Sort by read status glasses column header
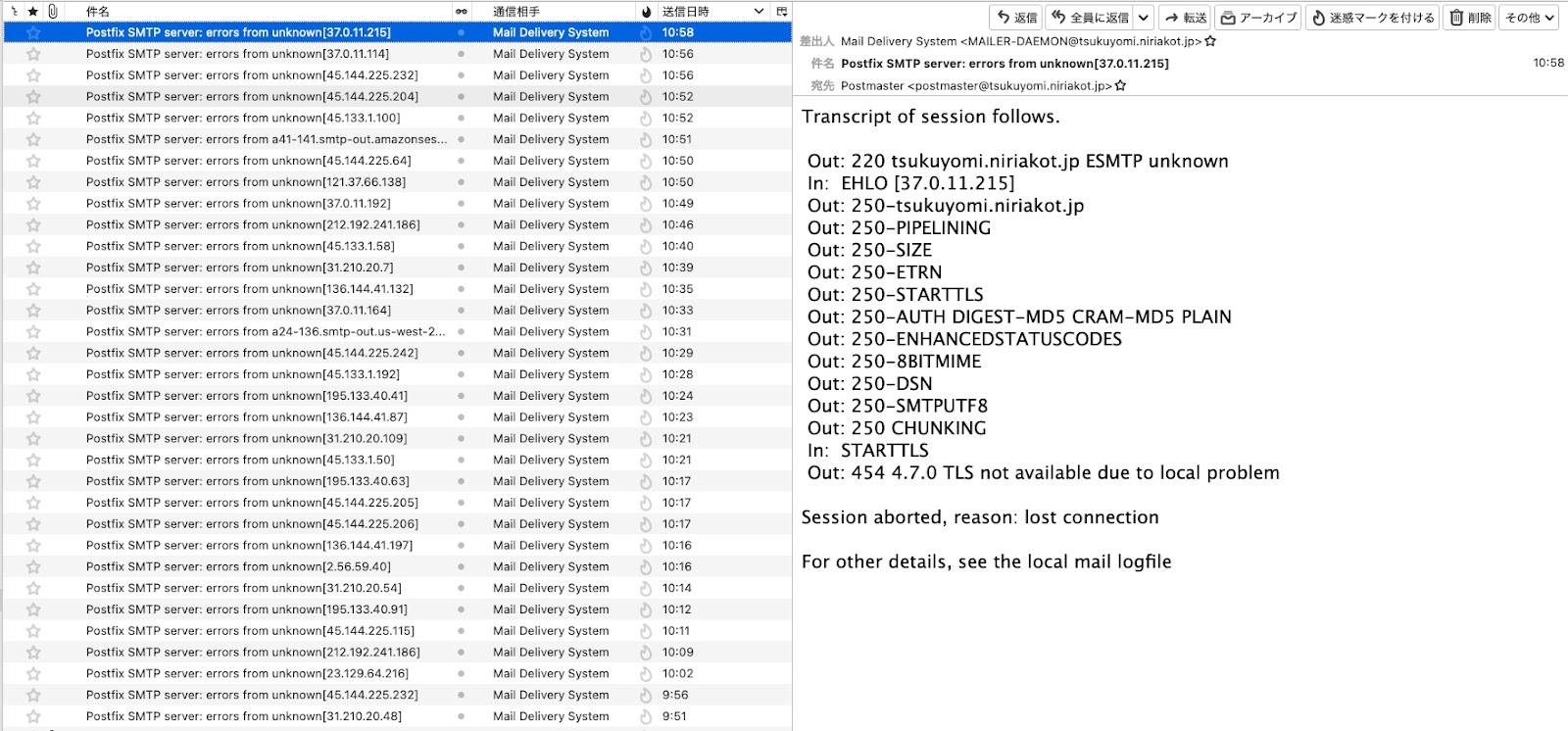This screenshot has height=731, width=1568. click(461, 12)
